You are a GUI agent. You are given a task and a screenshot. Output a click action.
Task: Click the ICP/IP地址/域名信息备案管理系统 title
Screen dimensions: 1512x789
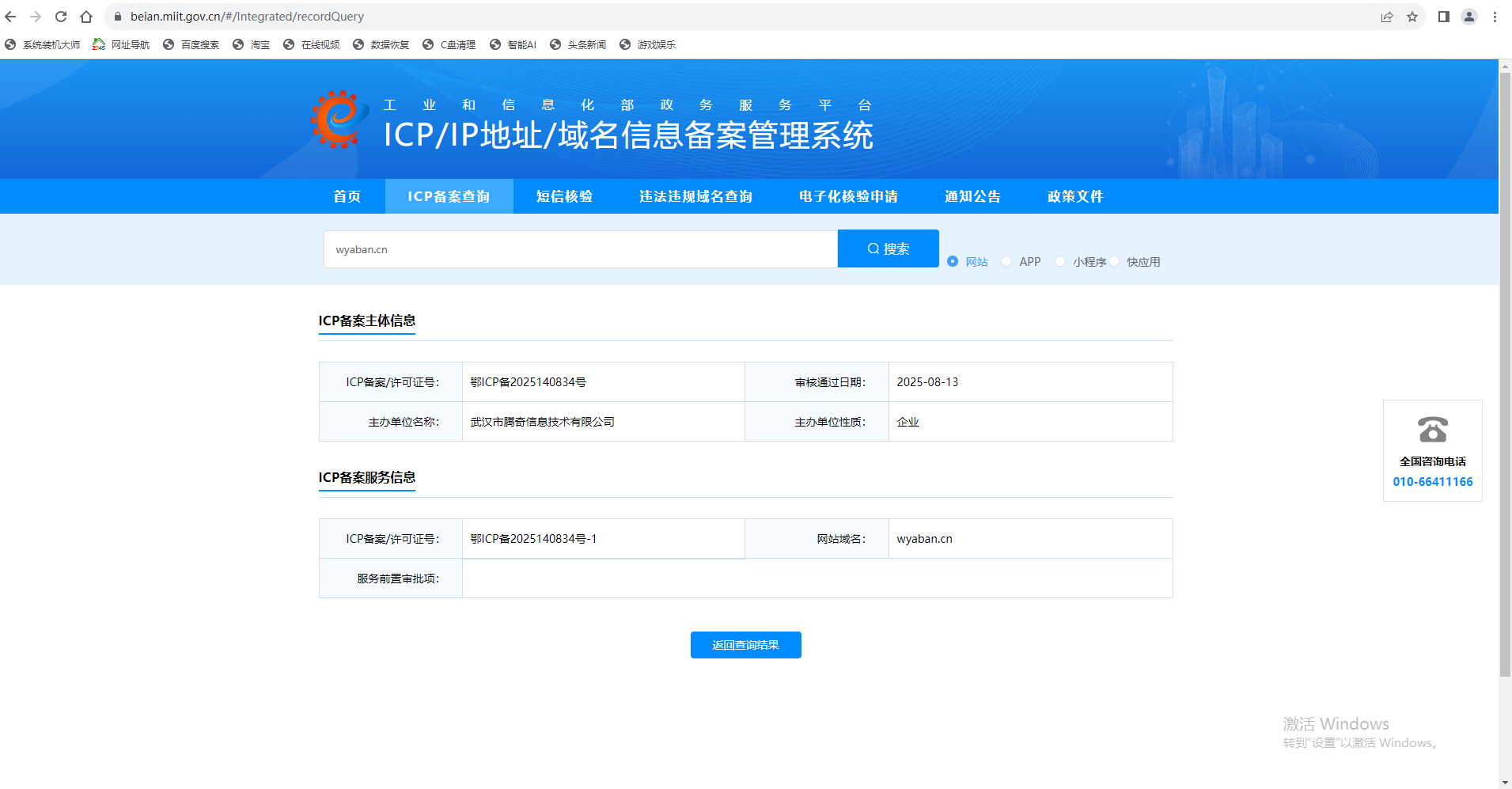[x=629, y=135]
